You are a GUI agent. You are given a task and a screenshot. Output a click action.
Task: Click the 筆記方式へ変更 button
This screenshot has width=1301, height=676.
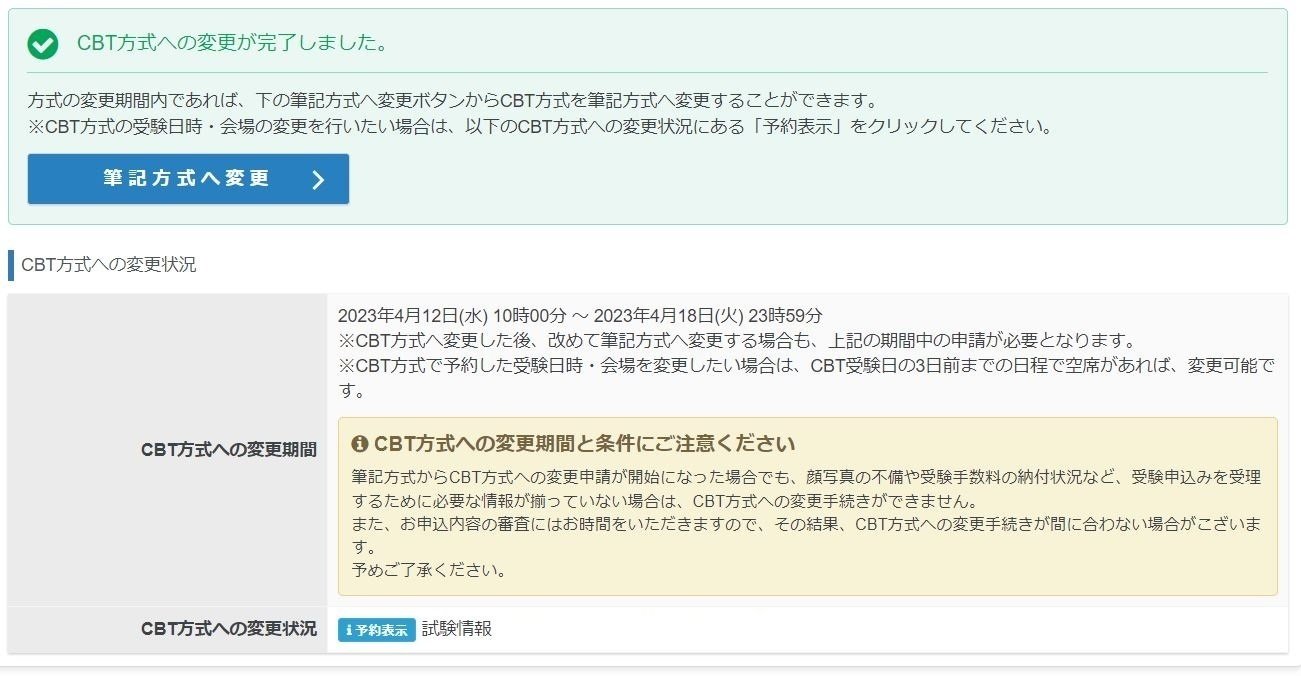(x=188, y=179)
